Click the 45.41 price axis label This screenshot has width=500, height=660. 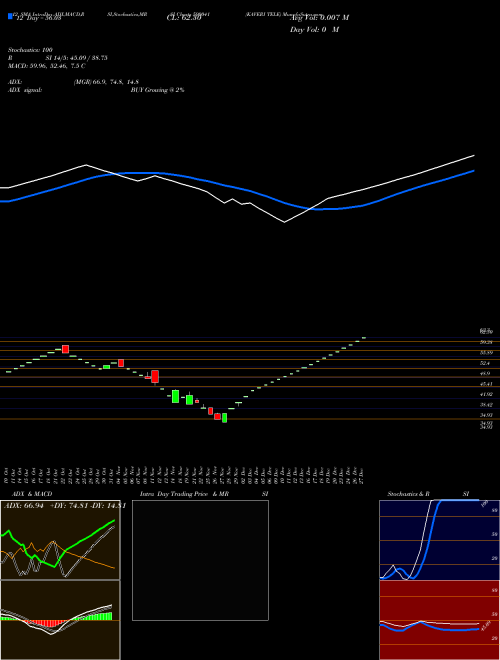coord(486,384)
